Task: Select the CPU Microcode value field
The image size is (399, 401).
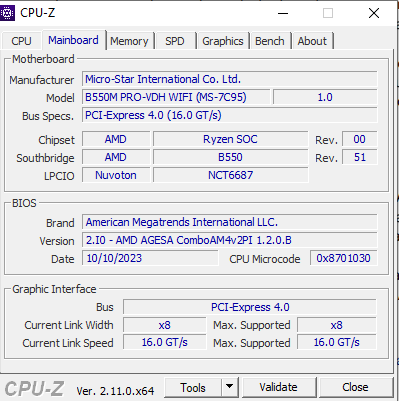Action: pos(344,258)
